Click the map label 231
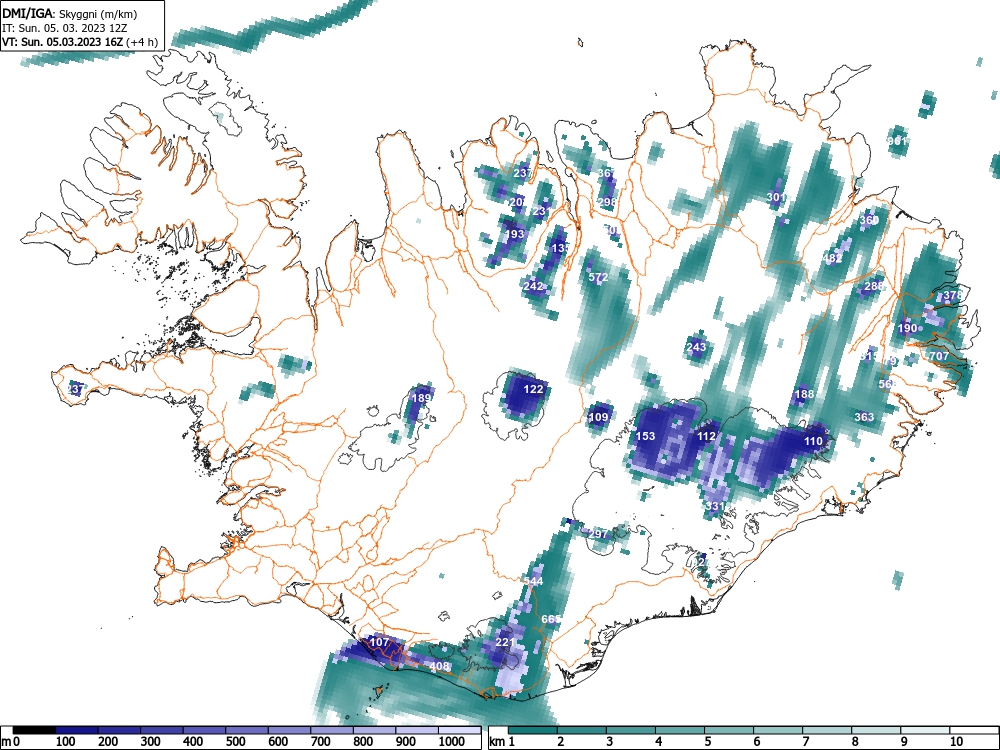The image size is (1000, 750). pos(542,212)
